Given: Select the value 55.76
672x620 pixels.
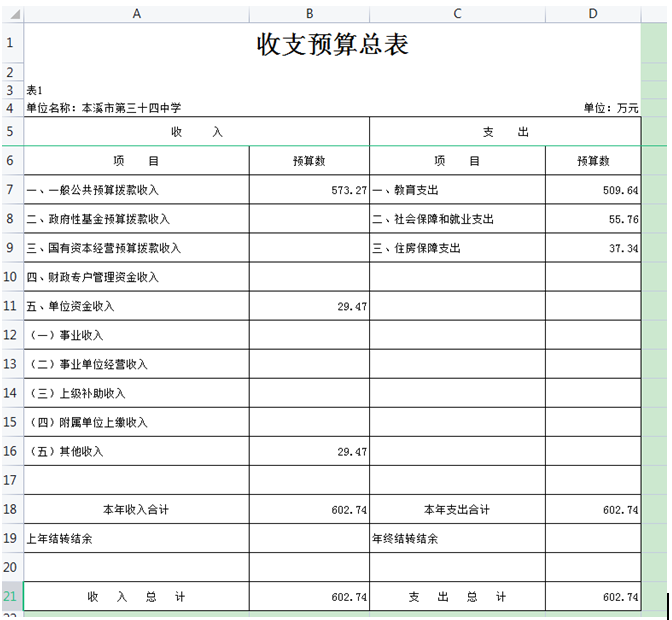Looking at the screenshot, I should (x=593, y=219).
